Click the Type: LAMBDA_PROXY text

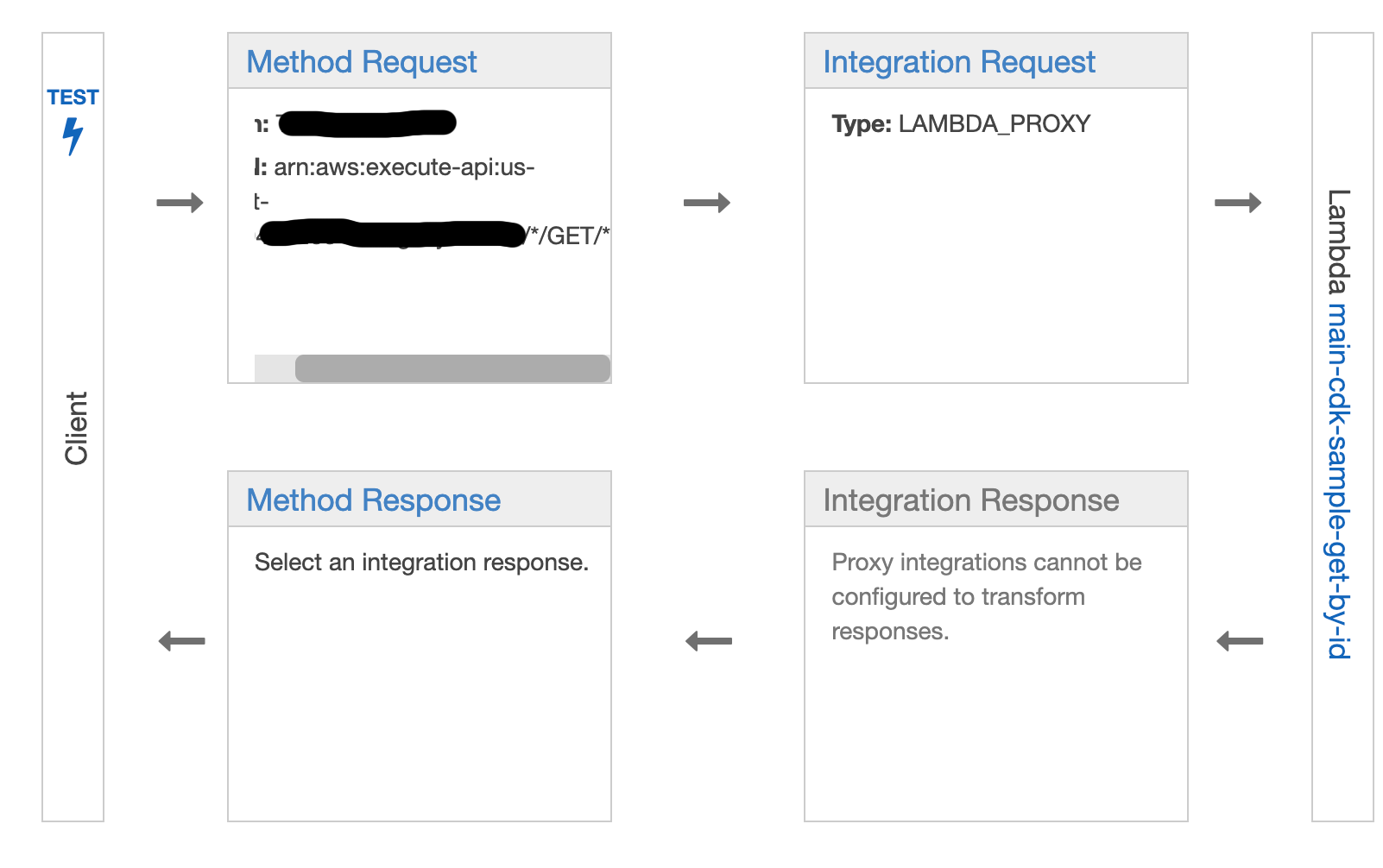961,124
